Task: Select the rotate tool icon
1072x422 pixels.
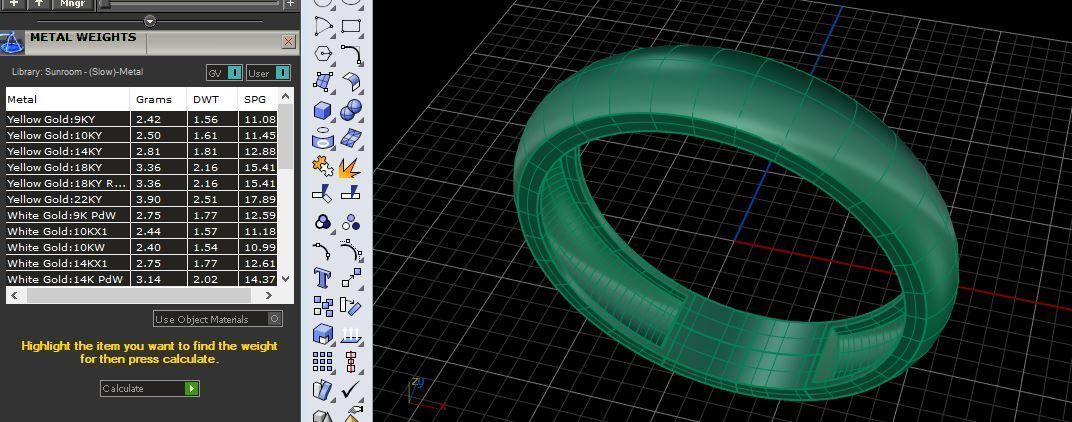Action: (x=351, y=306)
